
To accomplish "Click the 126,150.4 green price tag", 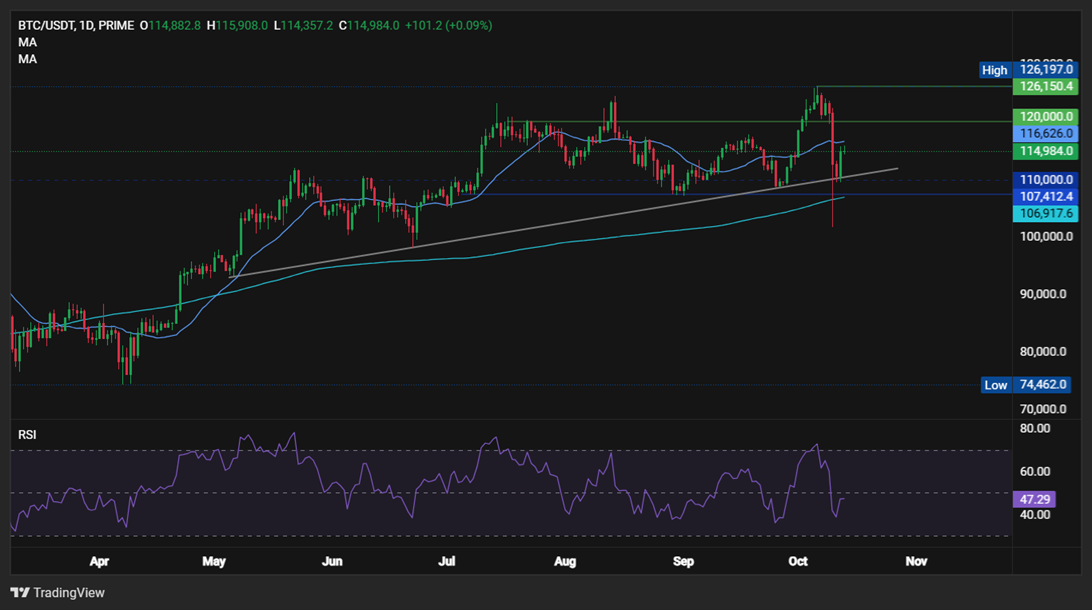I will tap(1045, 87).
